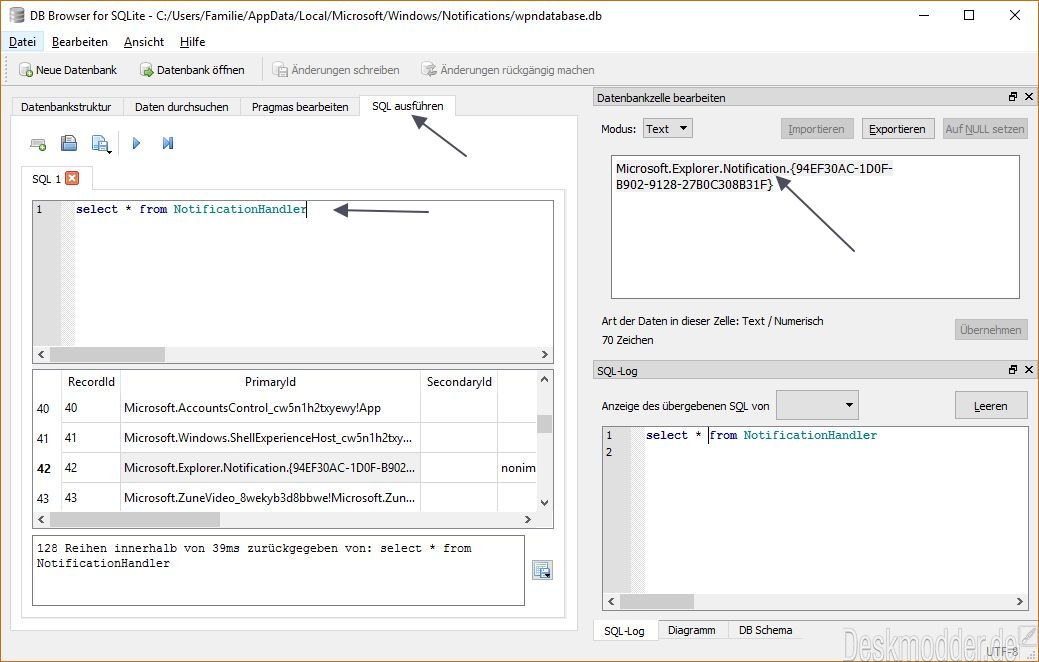Viewport: 1039px width, 662px height.
Task: Open the Hilfe menu
Action: click(x=192, y=42)
